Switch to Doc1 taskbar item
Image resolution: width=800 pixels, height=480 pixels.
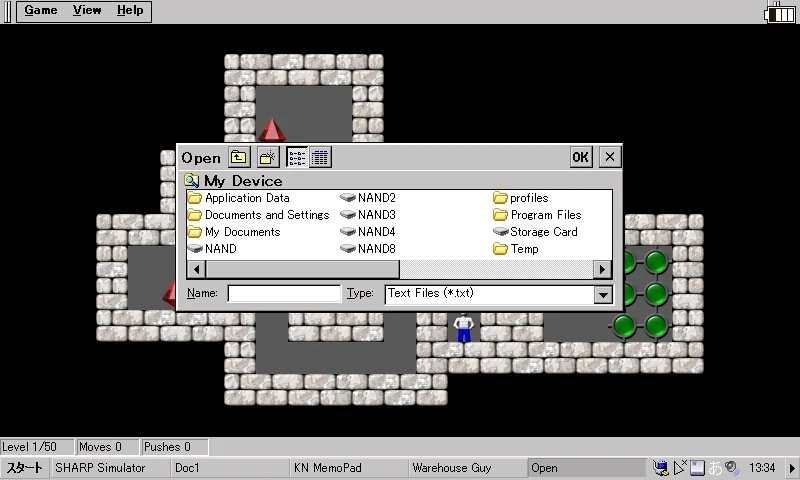point(230,468)
